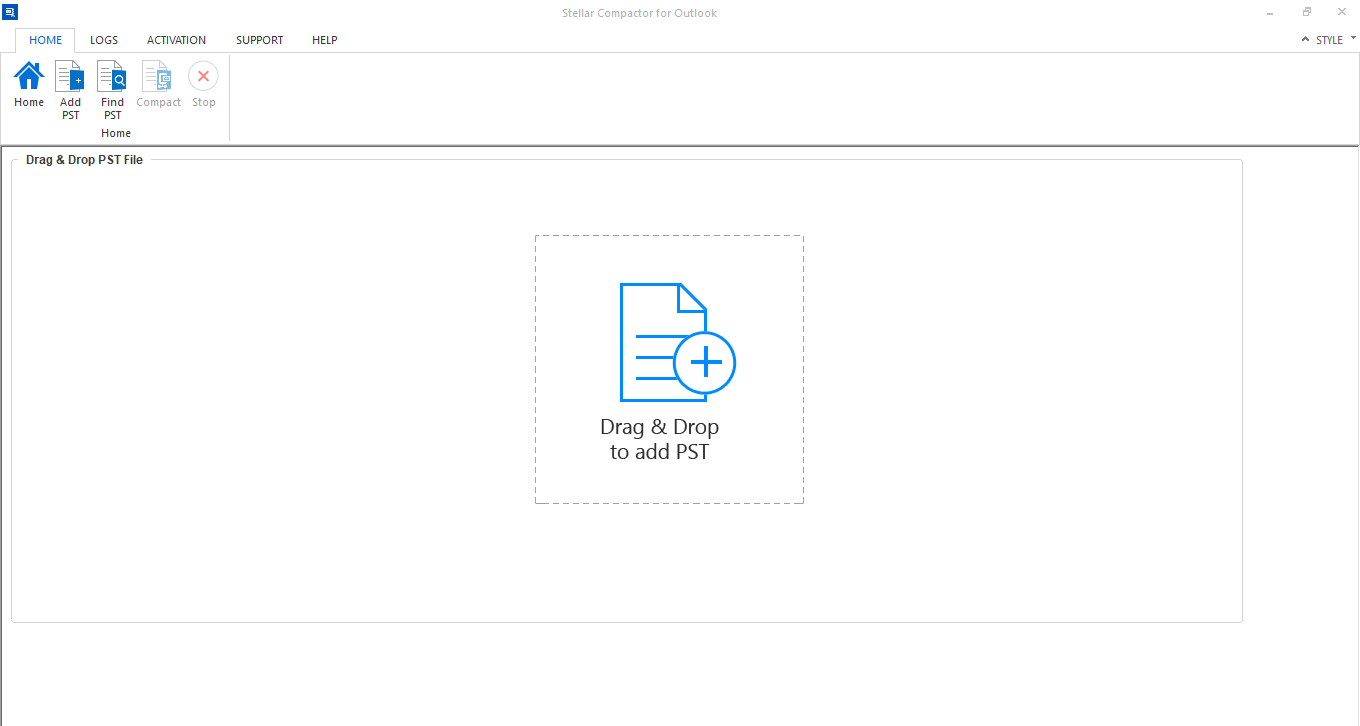Click the small down arrow beside STYLE
The image size is (1360, 726).
1353,38
